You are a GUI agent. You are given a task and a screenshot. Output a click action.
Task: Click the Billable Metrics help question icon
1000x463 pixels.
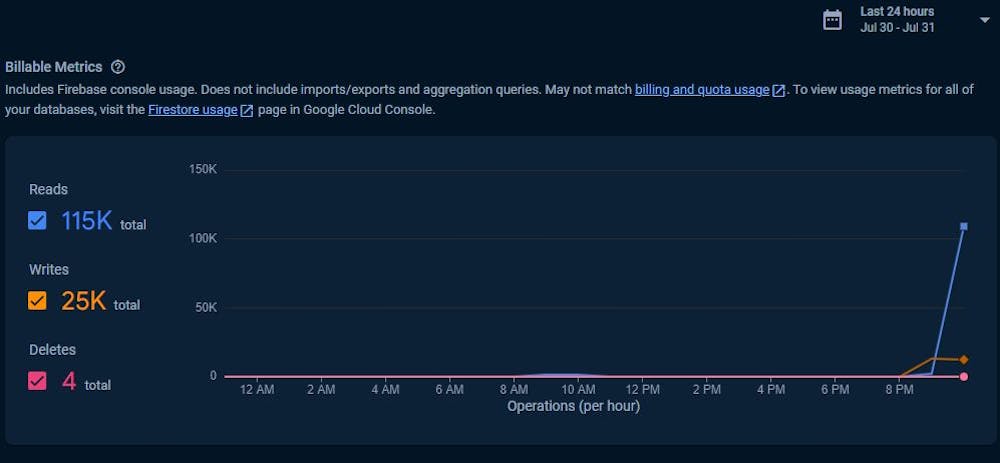click(117, 67)
